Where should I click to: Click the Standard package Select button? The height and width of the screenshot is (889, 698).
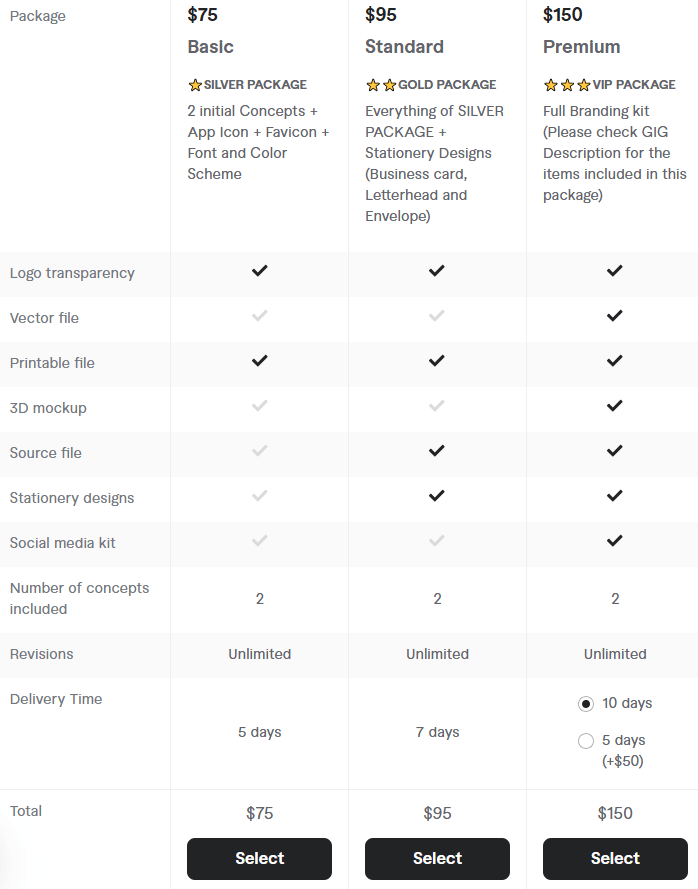(x=437, y=858)
